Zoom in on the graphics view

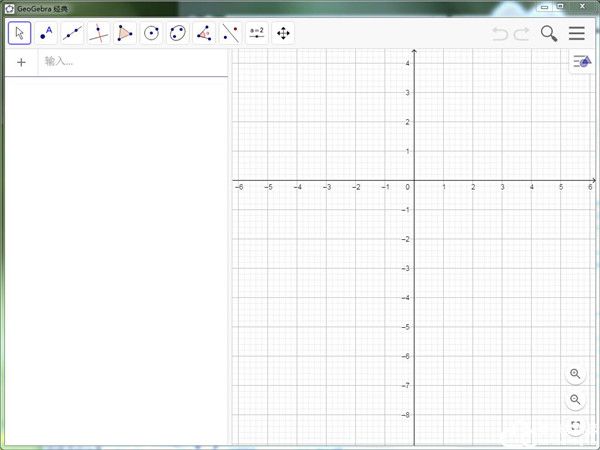pyautogui.click(x=575, y=374)
